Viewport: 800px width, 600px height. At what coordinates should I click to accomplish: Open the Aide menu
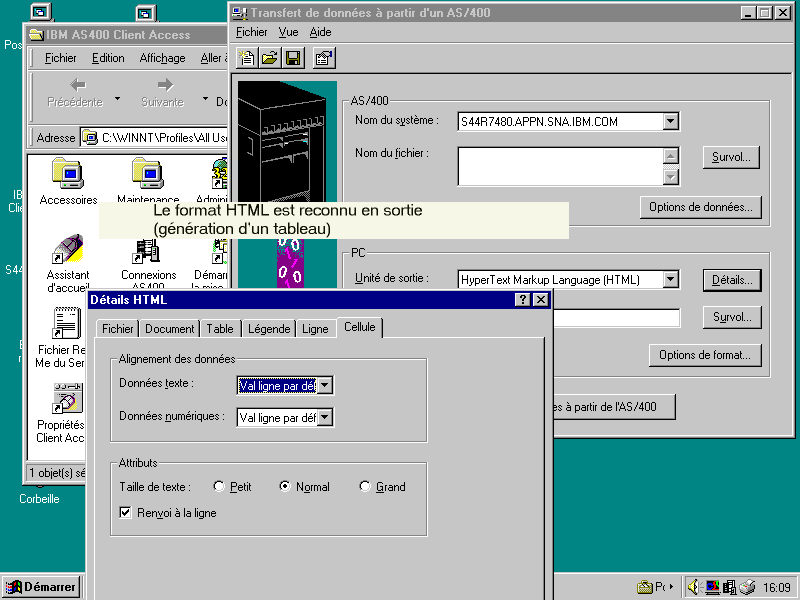coord(320,32)
